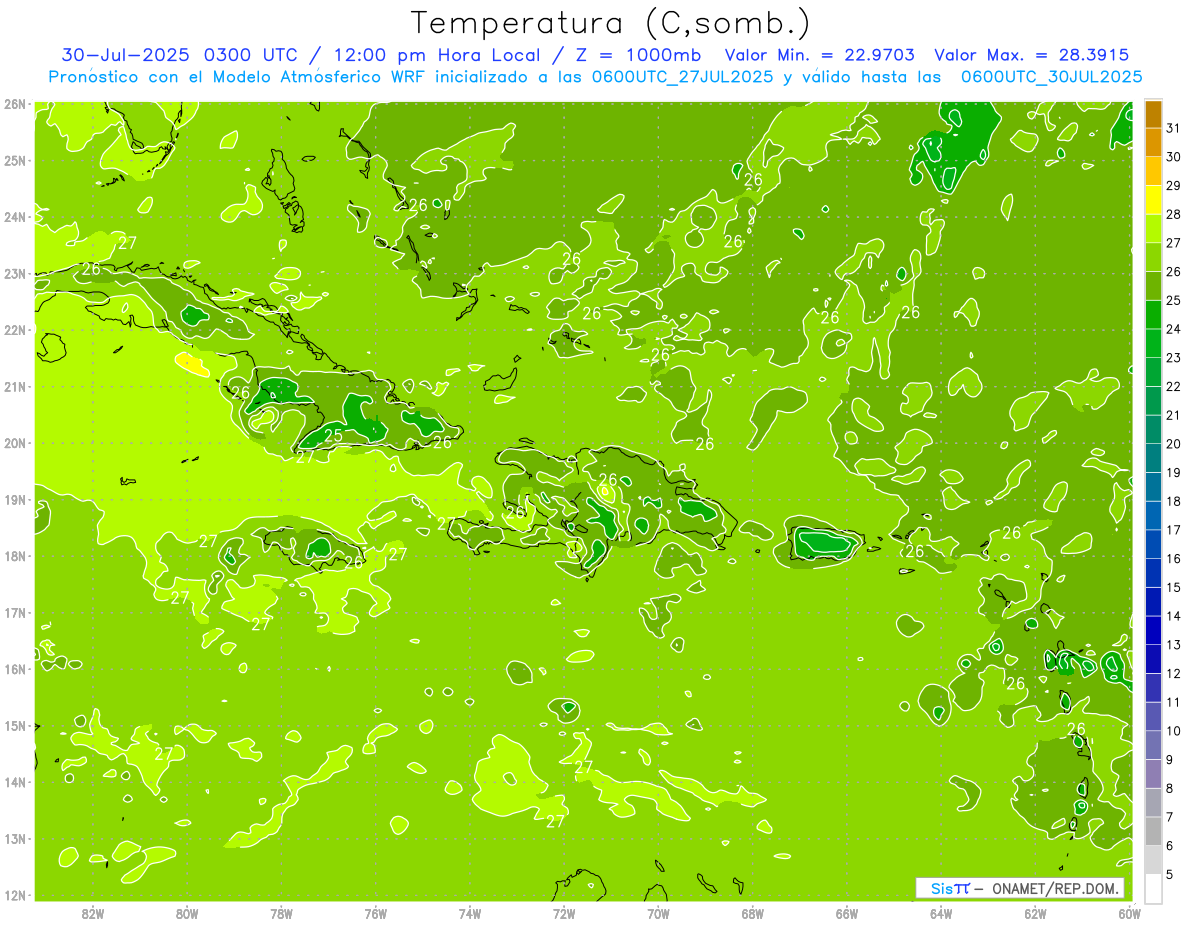Click the "68W" longitude axis label
This screenshot has height=927, width=1200.
(753, 913)
